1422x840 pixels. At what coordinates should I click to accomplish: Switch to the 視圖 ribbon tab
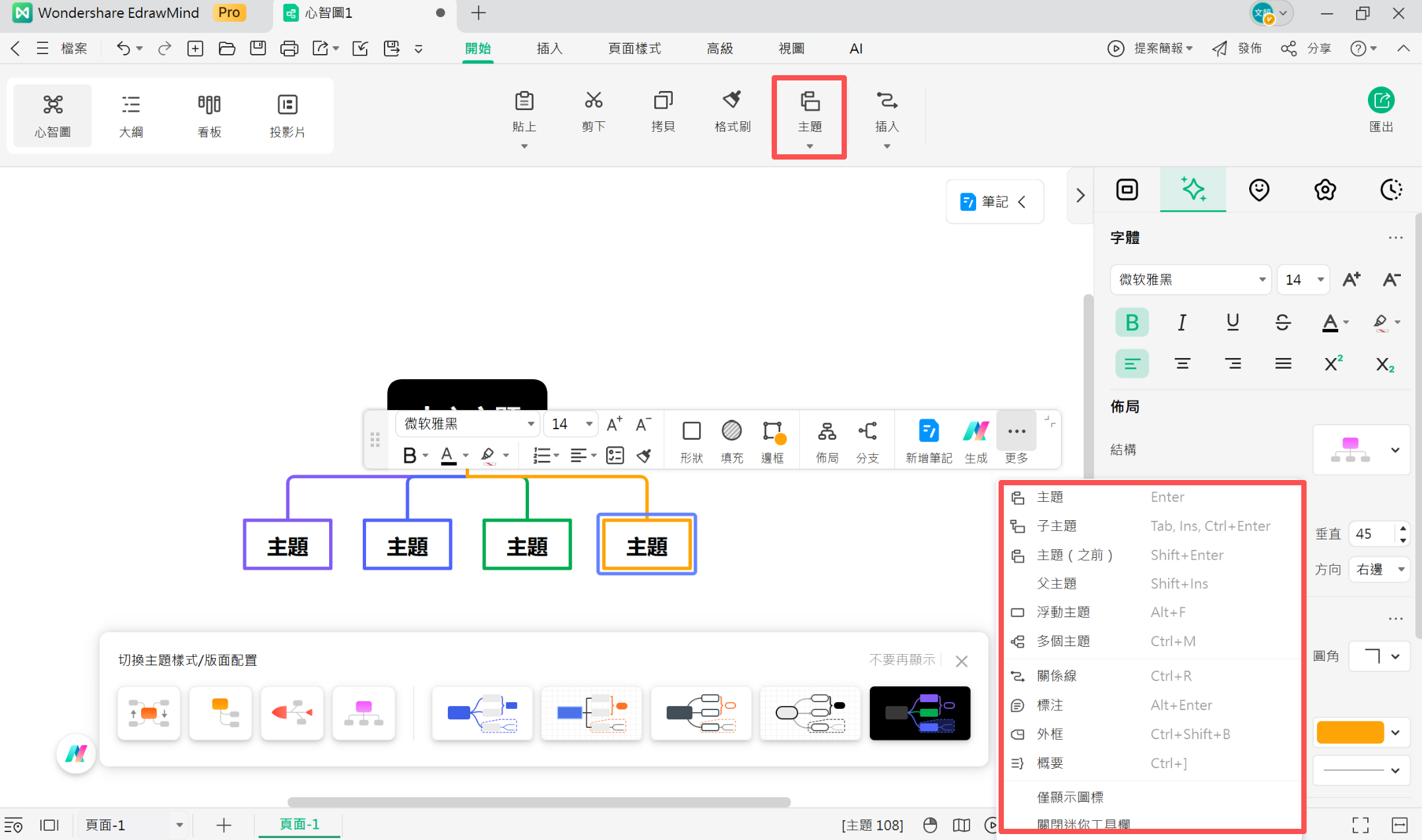791,48
